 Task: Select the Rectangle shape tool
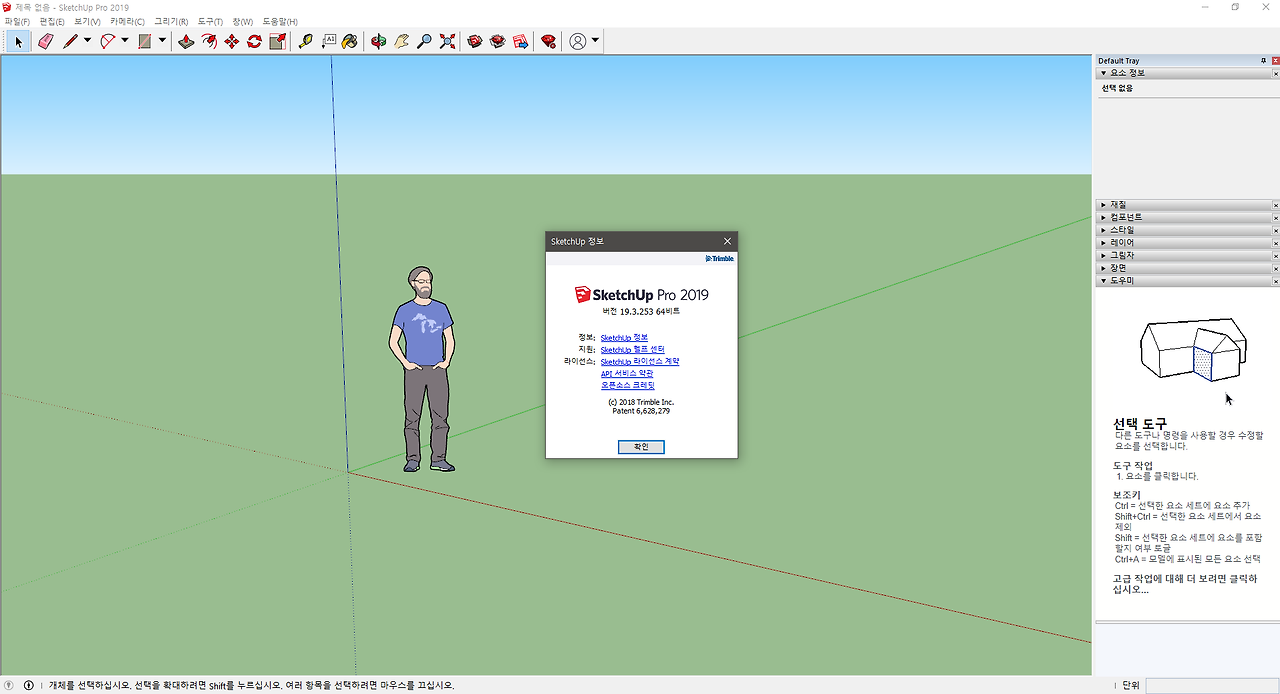(x=145, y=41)
